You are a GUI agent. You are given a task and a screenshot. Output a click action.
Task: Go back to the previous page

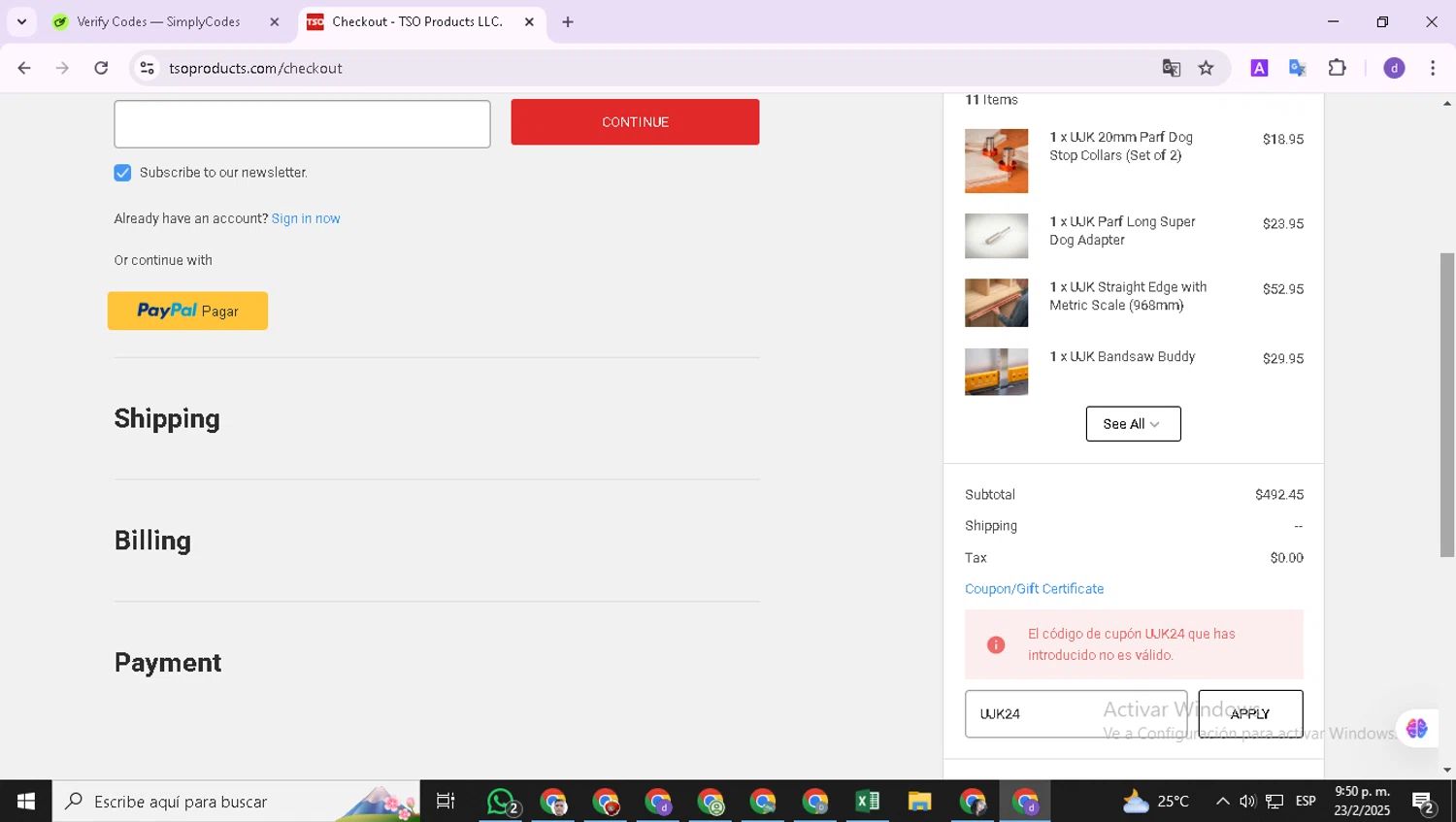pyautogui.click(x=24, y=68)
